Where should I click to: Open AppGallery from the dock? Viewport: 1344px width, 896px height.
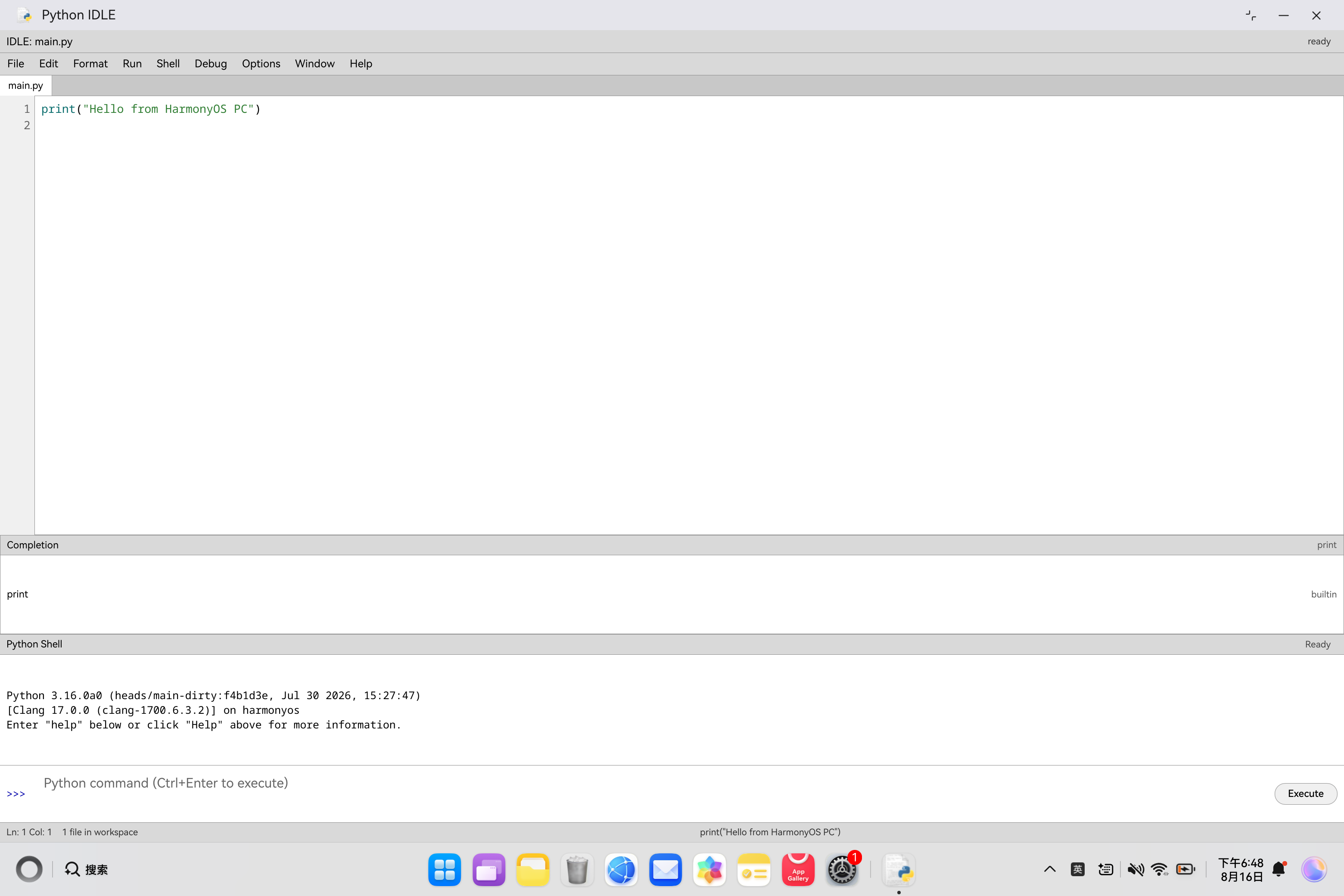[x=798, y=870]
